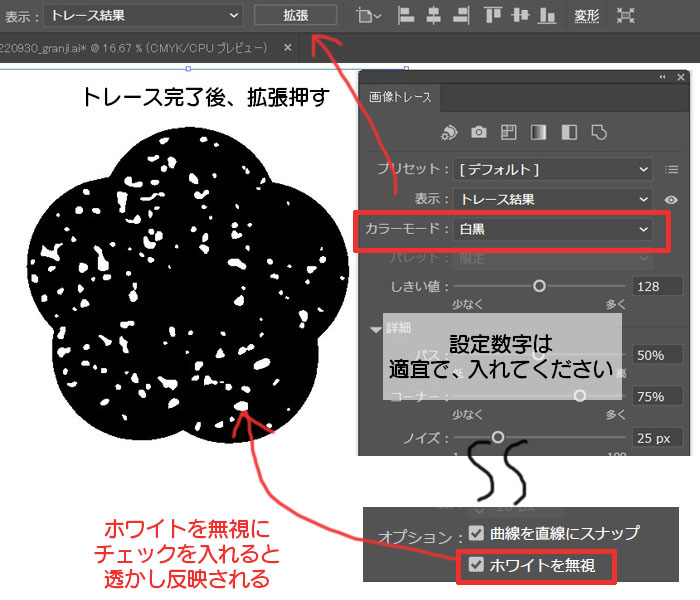Click the traced black flower artwork
Screen dimensions: 700x600
pyautogui.click(x=188, y=286)
